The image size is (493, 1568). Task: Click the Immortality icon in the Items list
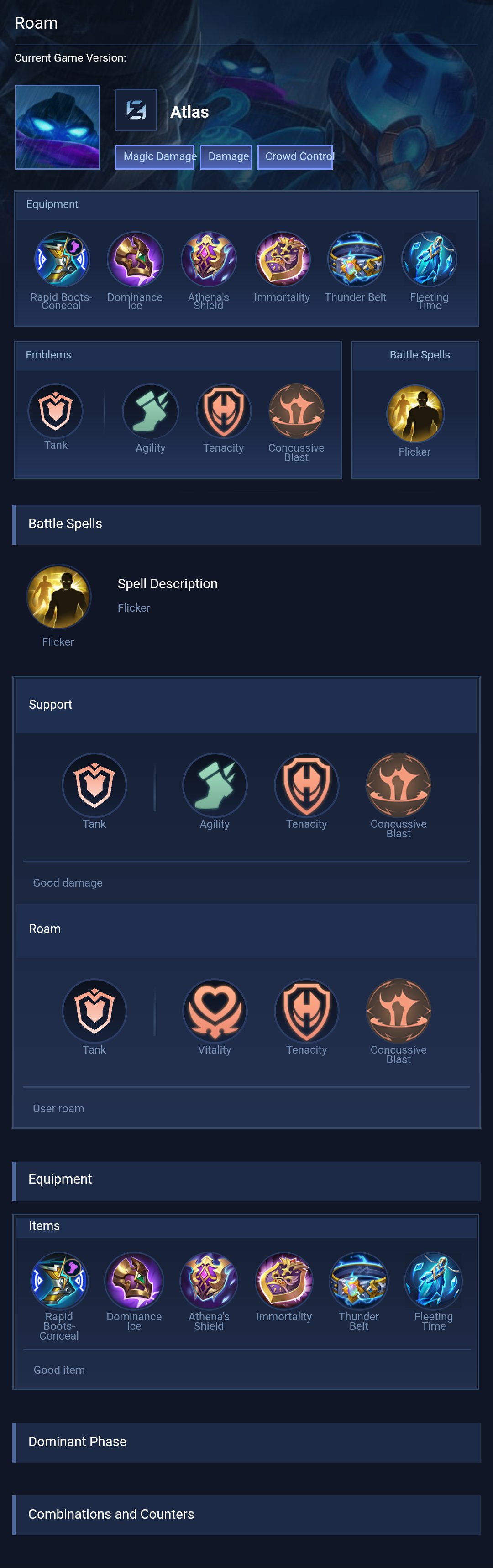[284, 1281]
